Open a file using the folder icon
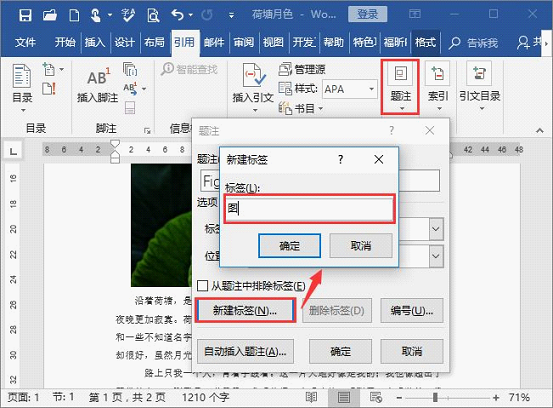Screen dimensions: 553x408 50,15
